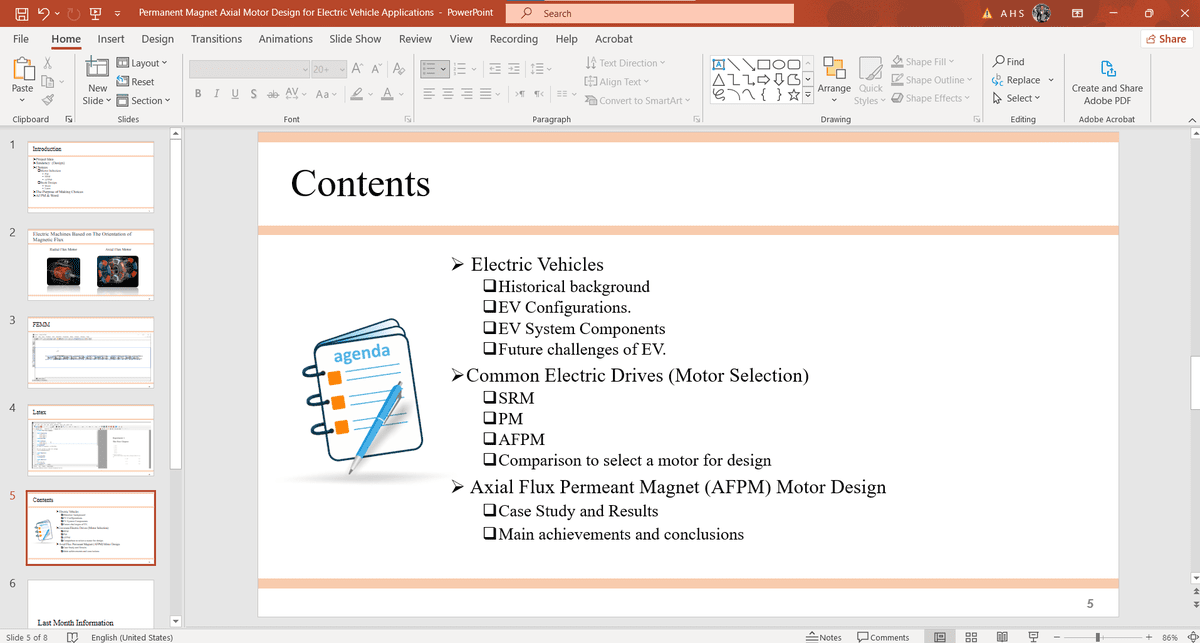Open the Transitions ribbon tab

click(x=216, y=39)
